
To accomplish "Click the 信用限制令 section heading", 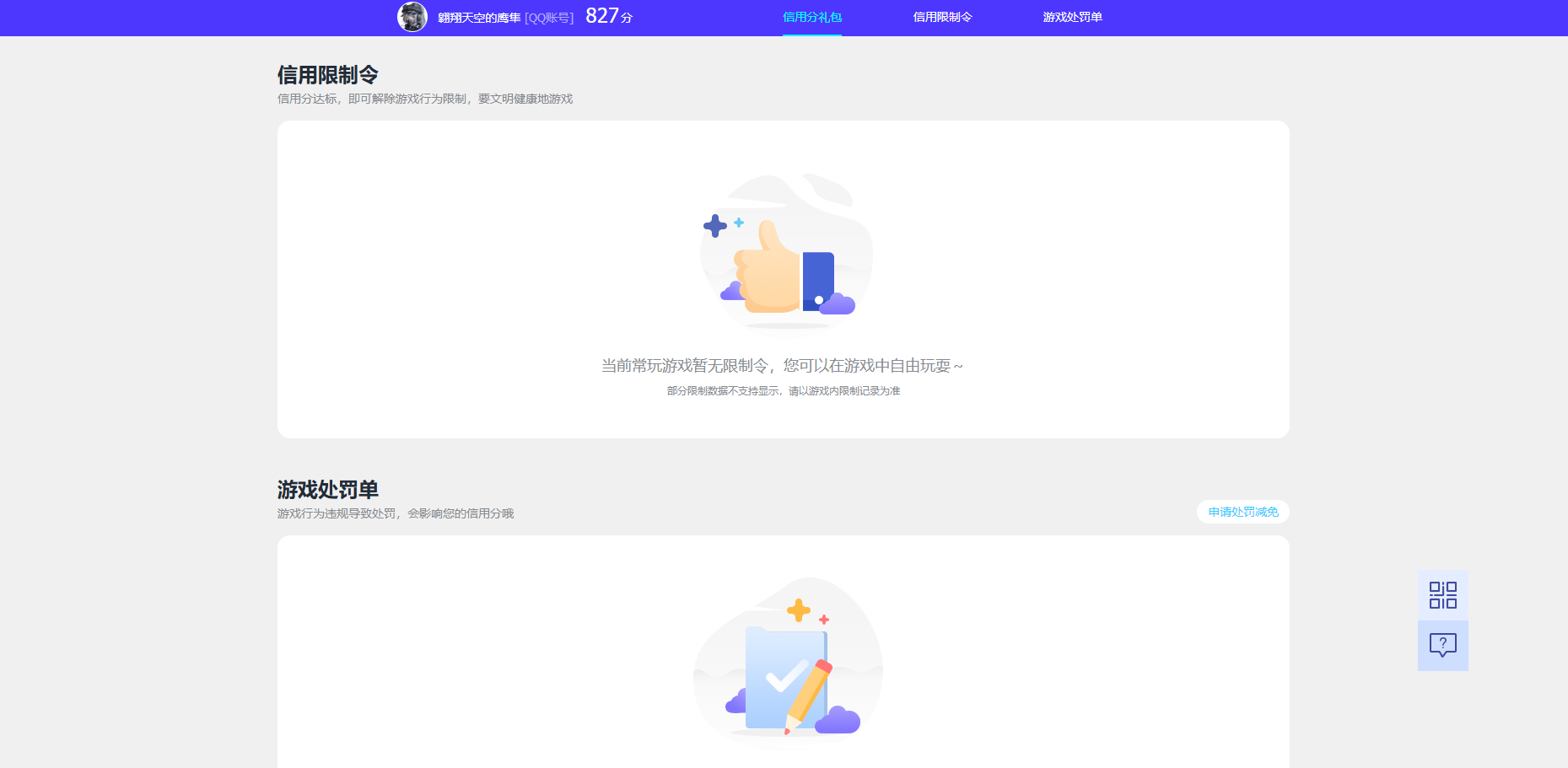I will click(328, 75).
